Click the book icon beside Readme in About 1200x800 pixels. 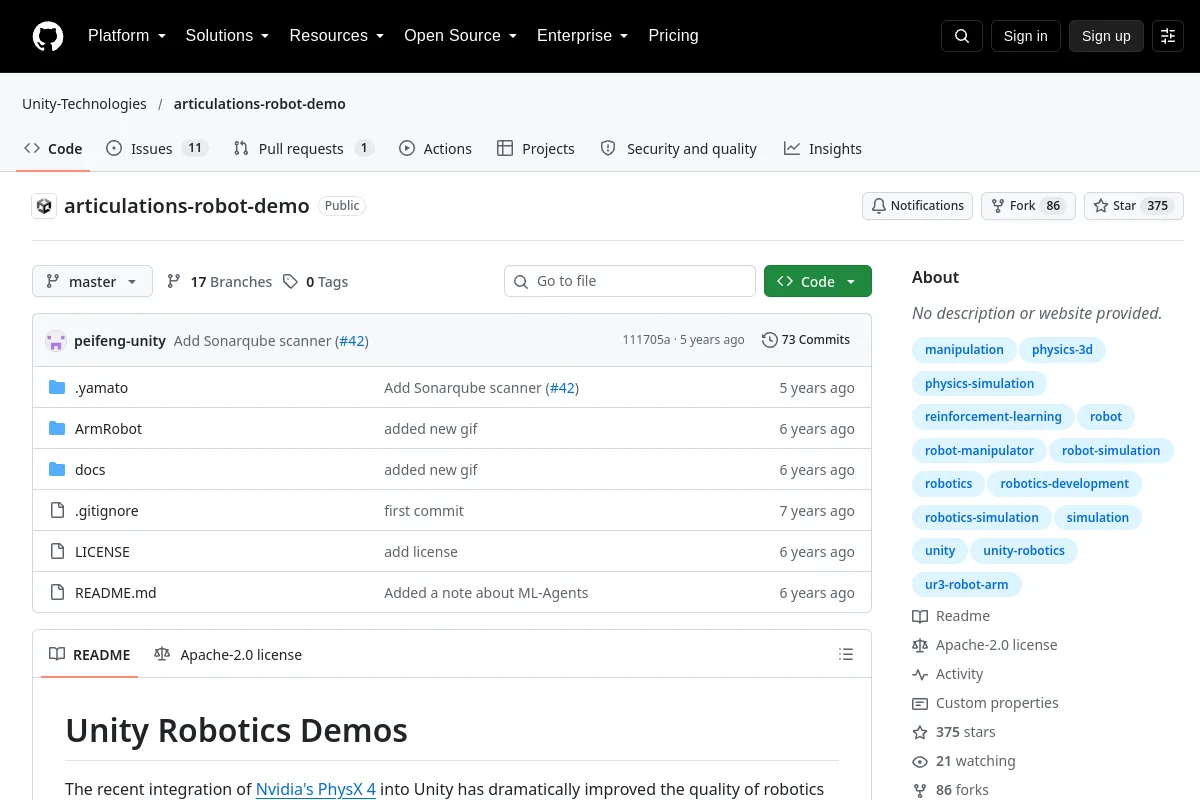(920, 616)
